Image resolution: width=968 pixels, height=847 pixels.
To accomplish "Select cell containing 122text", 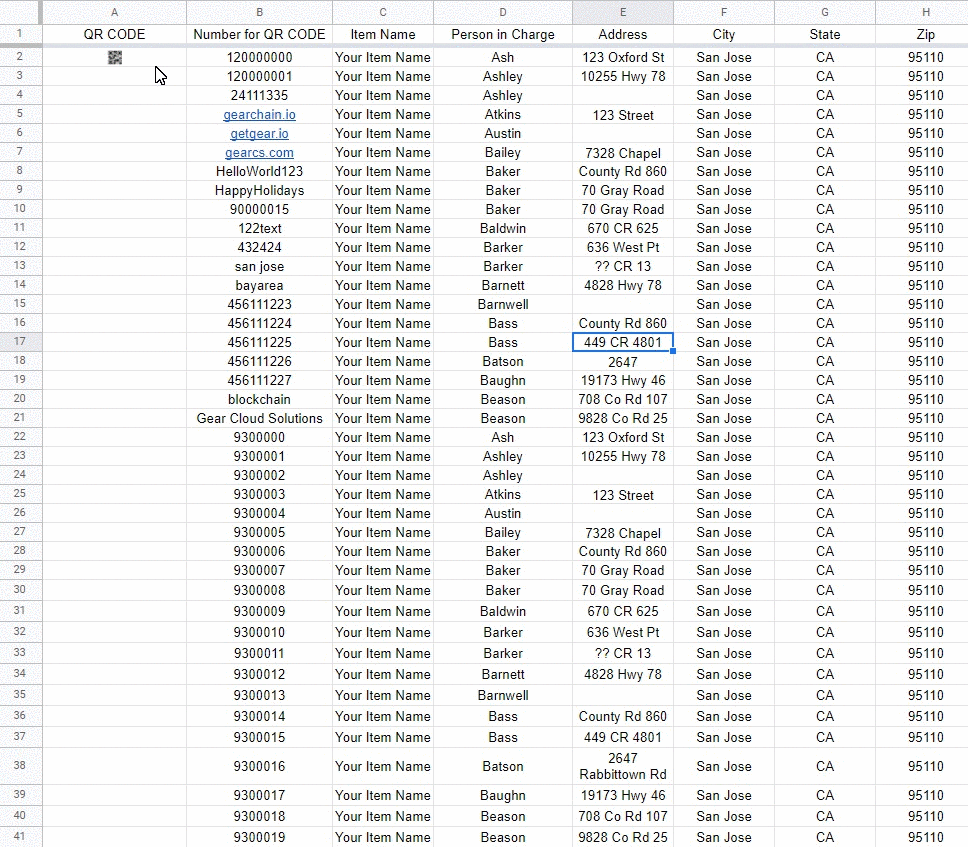I will [x=259, y=228].
